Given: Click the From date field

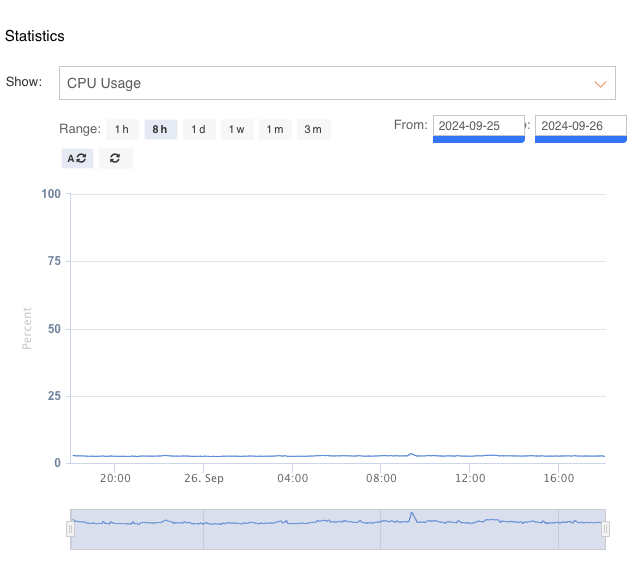Looking at the screenshot, I should point(478,126).
